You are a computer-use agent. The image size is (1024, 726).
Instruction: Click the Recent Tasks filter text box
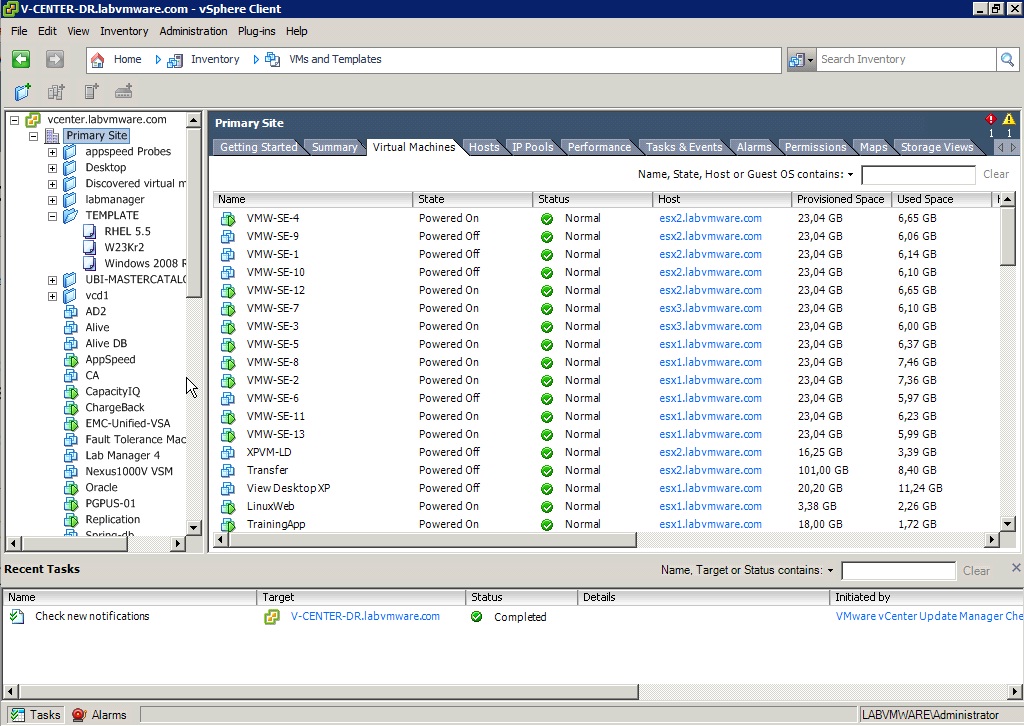point(899,571)
